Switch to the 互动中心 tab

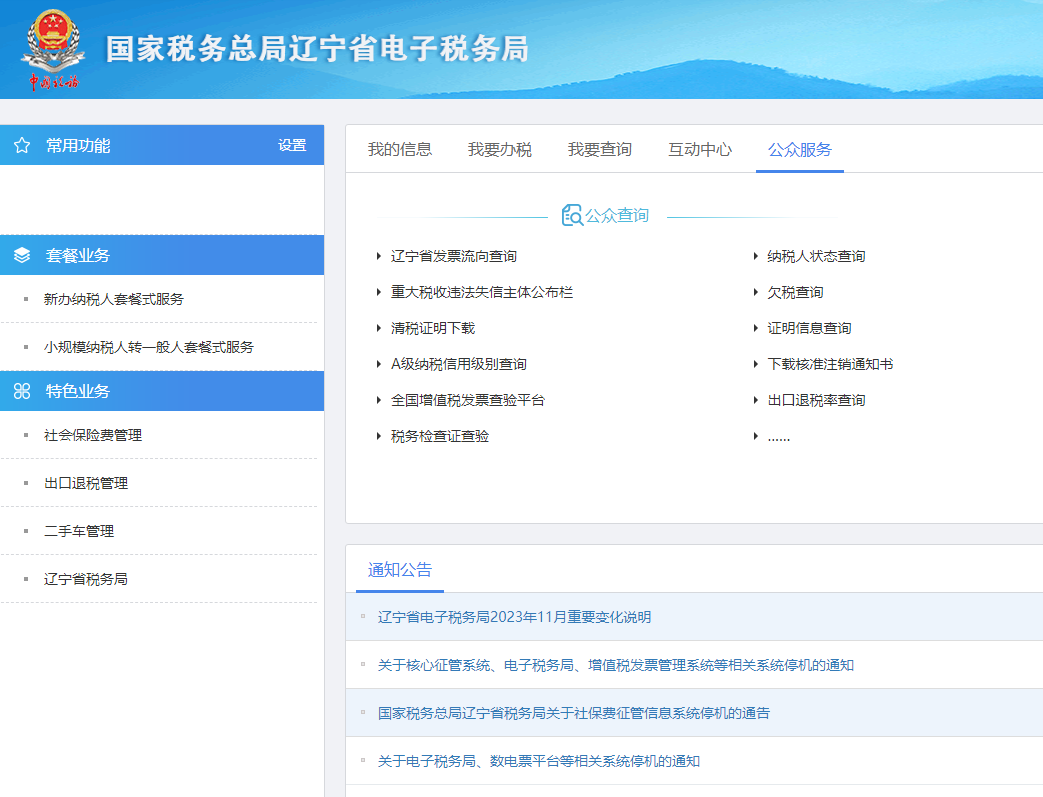(x=700, y=149)
